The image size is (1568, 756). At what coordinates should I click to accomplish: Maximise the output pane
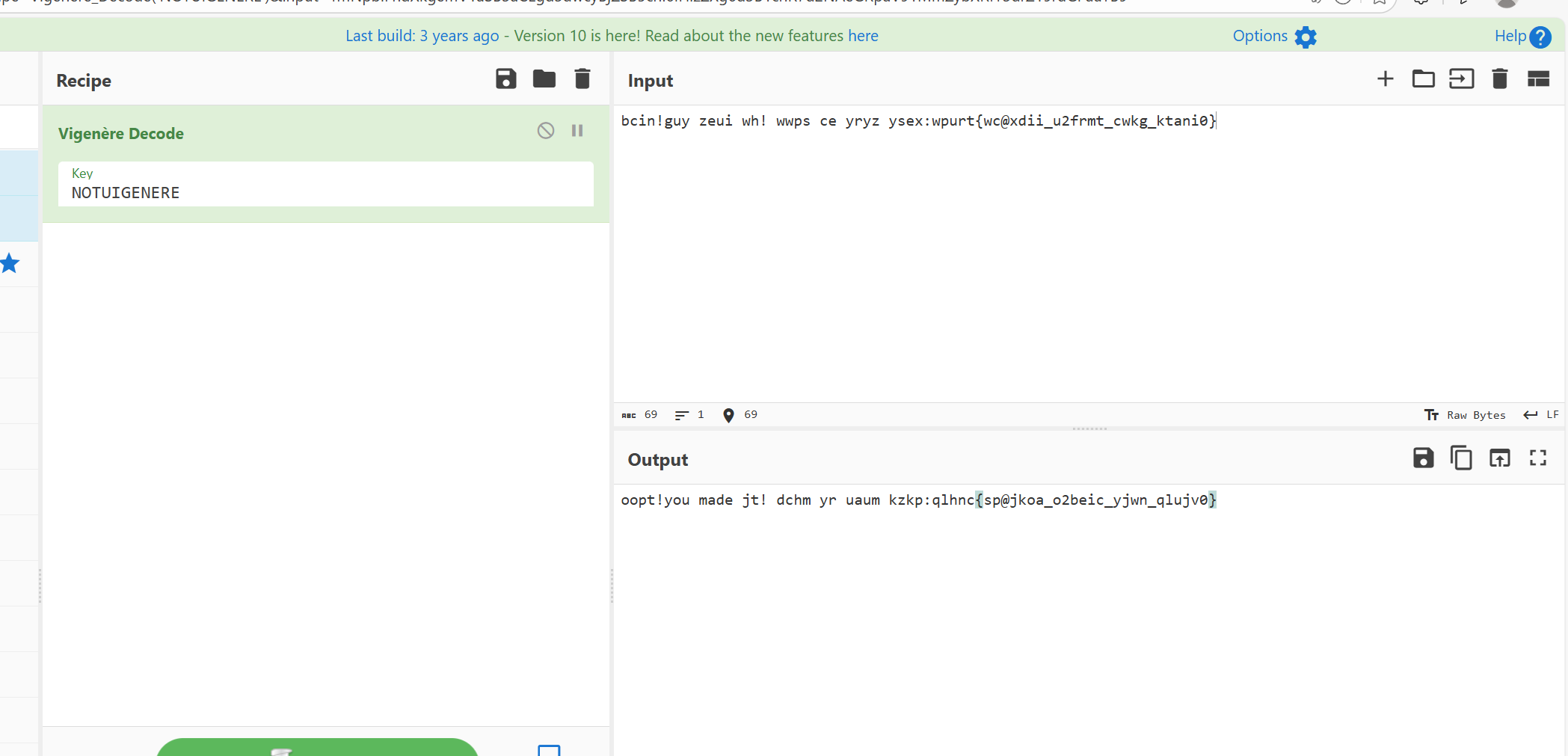(x=1537, y=458)
